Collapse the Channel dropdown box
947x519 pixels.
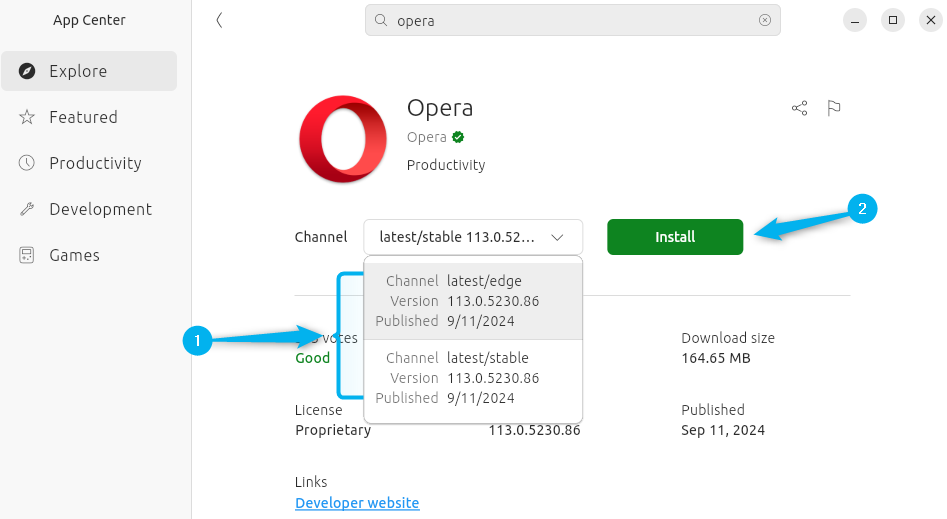472,237
